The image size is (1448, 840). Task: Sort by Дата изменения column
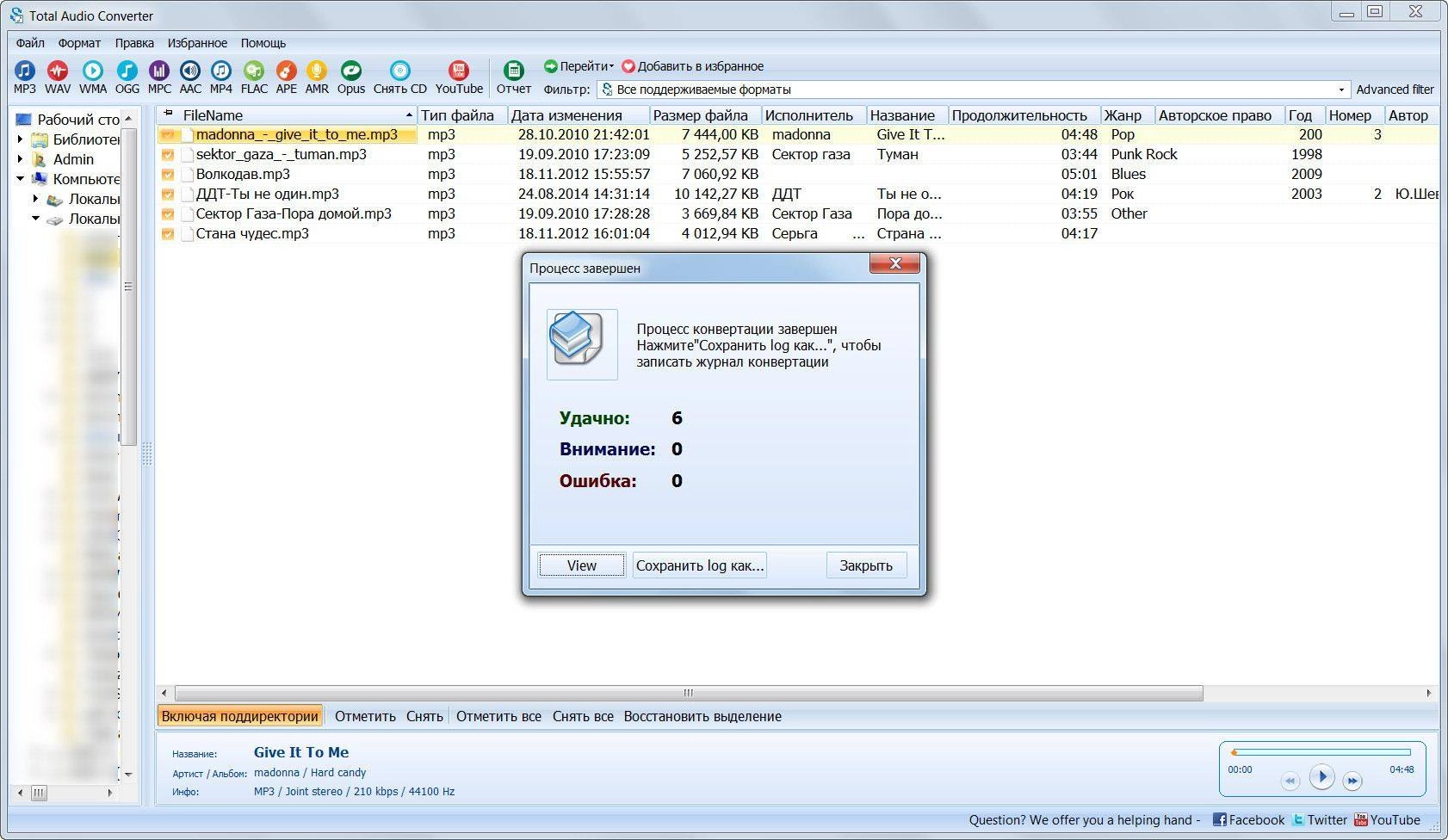point(578,115)
